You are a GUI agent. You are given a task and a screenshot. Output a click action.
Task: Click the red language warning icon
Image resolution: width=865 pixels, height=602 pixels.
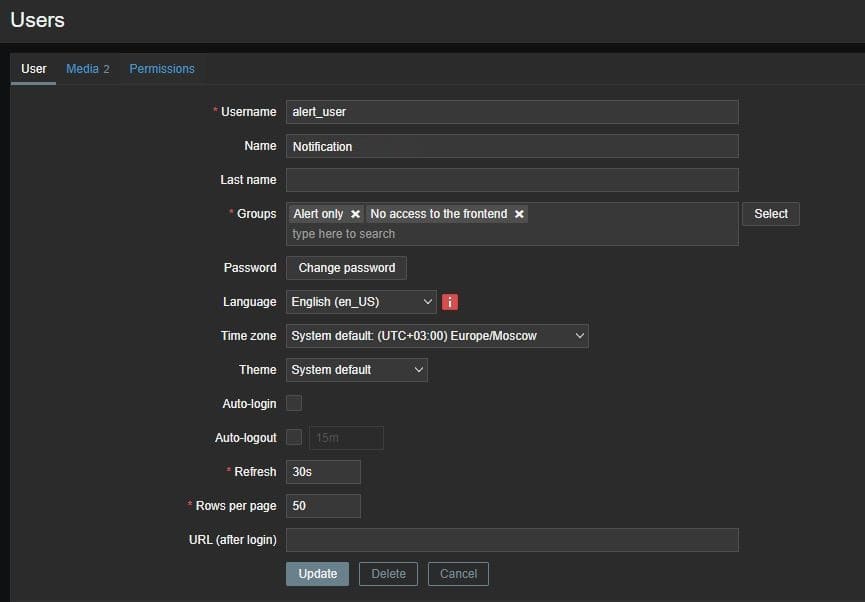point(450,302)
